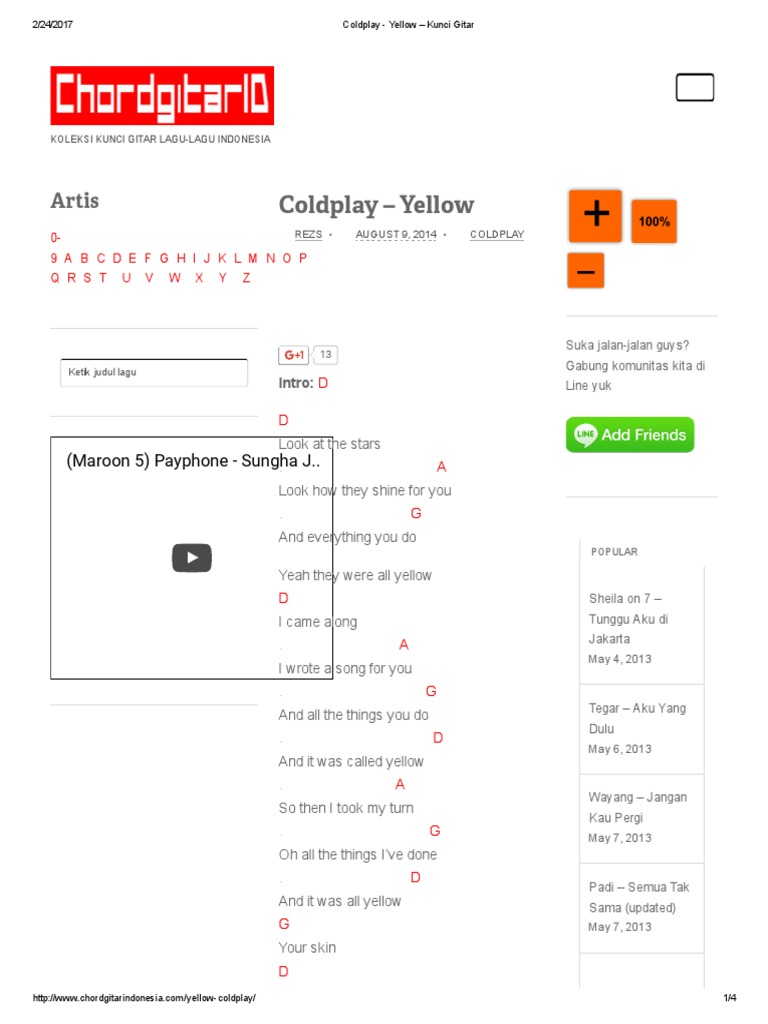Play the Maroon 5 Payphone video
Viewport: 768px width, 1024px height.
tap(191, 558)
